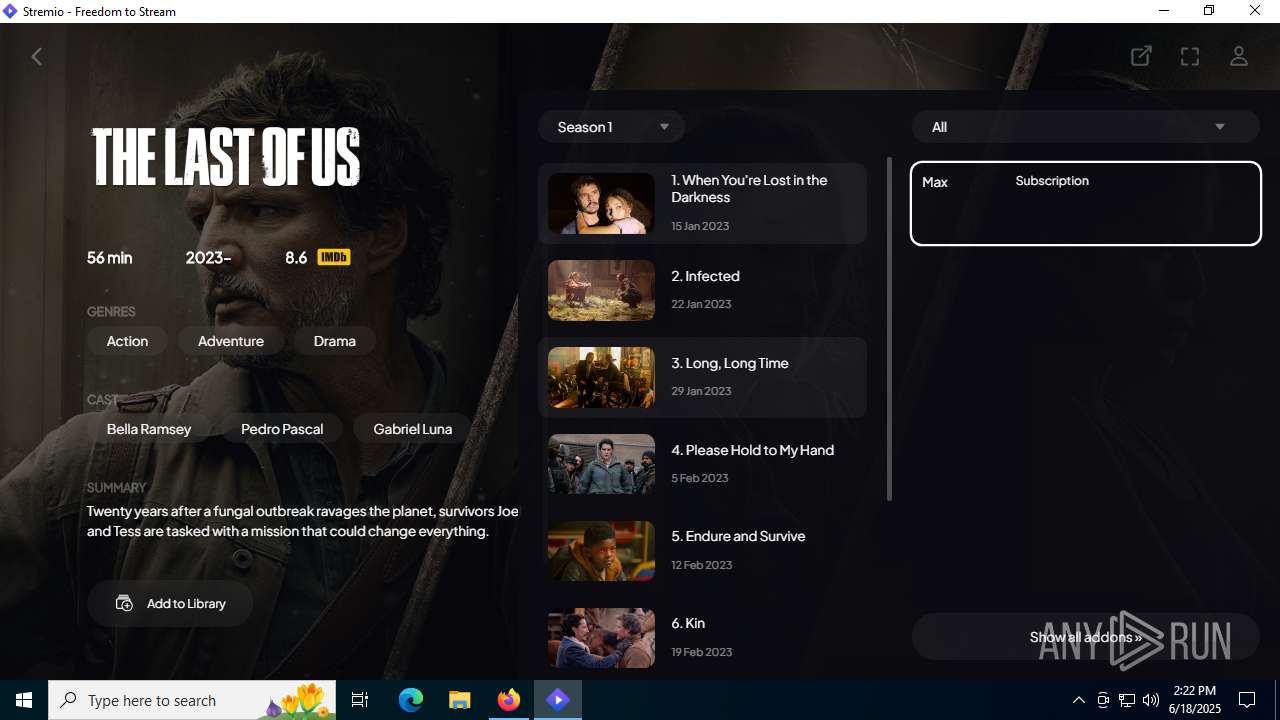Launch Microsoft Edge from the taskbar

click(x=411, y=700)
